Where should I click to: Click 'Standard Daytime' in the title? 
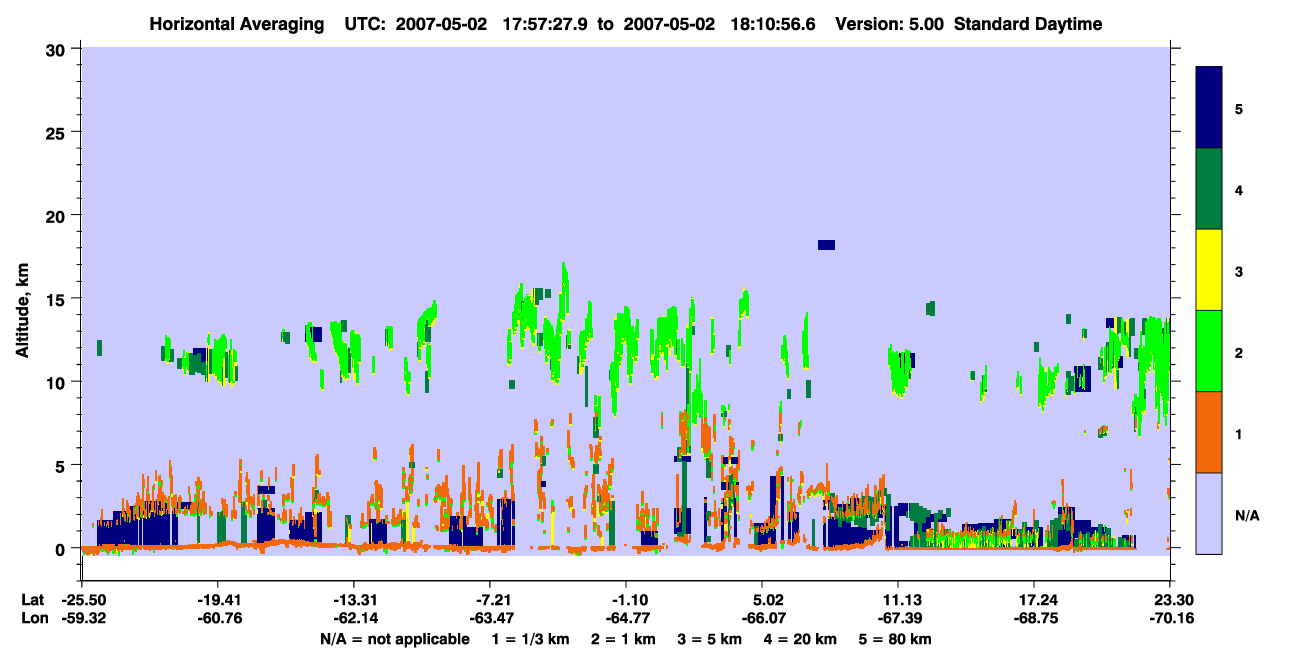tap(1028, 24)
